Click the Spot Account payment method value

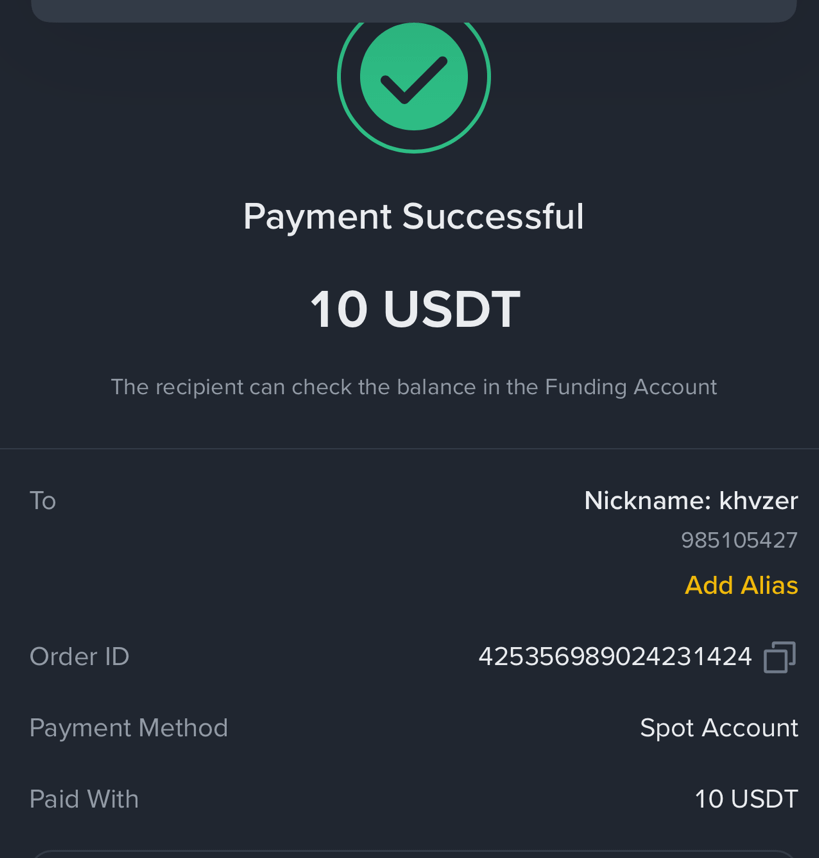pyautogui.click(x=719, y=728)
